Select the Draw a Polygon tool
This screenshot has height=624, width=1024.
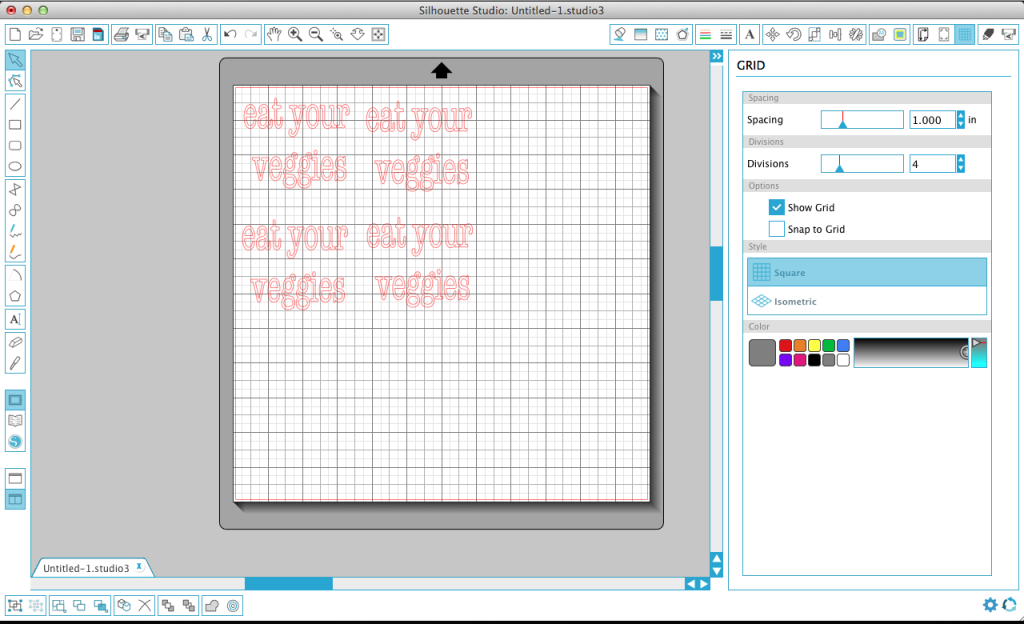click(x=15, y=296)
